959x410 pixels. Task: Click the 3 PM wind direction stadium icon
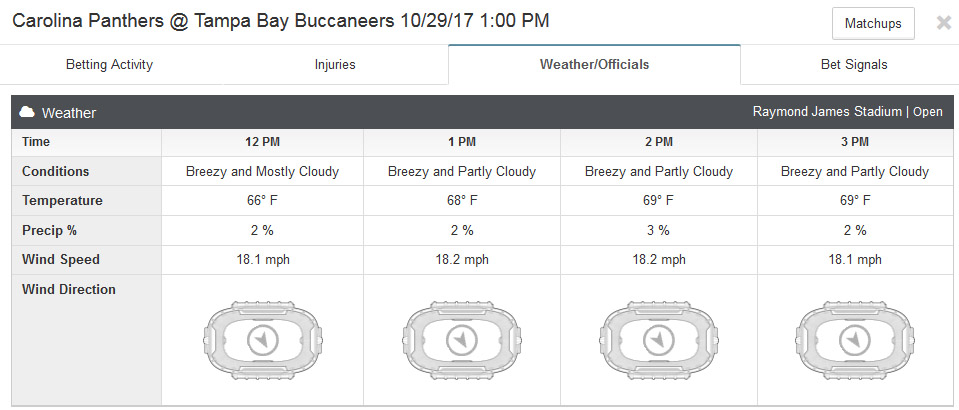click(854, 339)
